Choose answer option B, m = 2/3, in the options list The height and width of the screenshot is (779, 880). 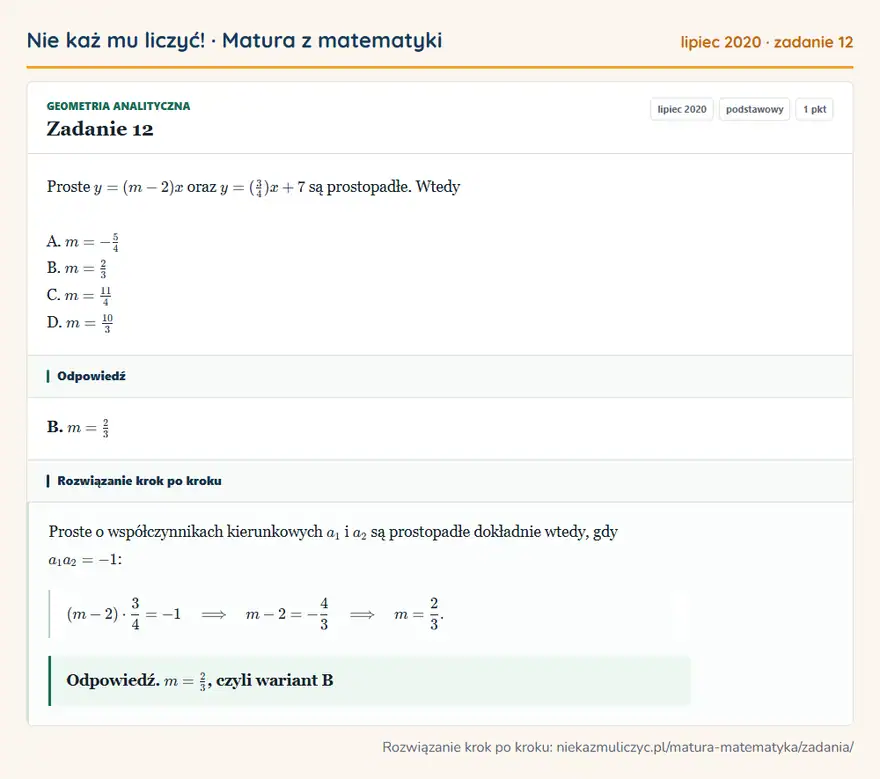point(76,268)
